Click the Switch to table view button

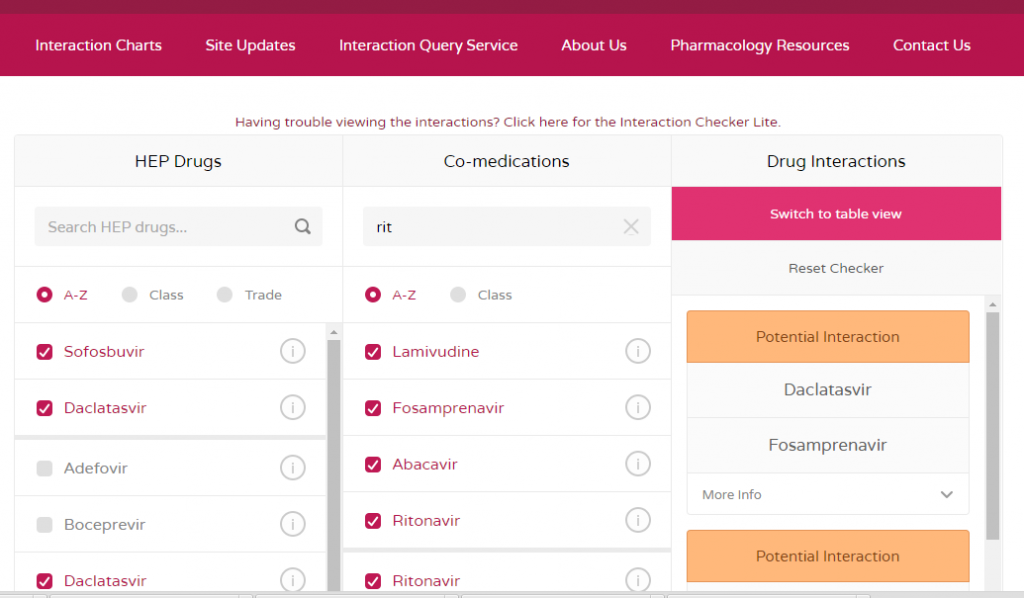835,214
